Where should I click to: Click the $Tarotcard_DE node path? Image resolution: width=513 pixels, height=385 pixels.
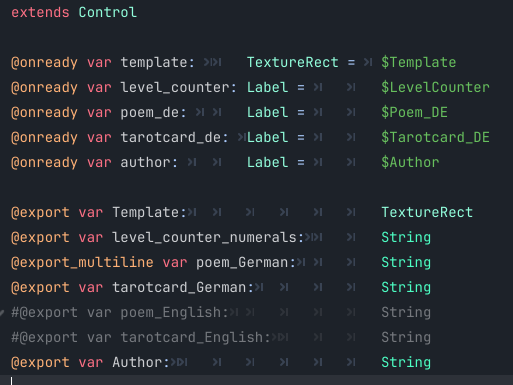click(435, 137)
